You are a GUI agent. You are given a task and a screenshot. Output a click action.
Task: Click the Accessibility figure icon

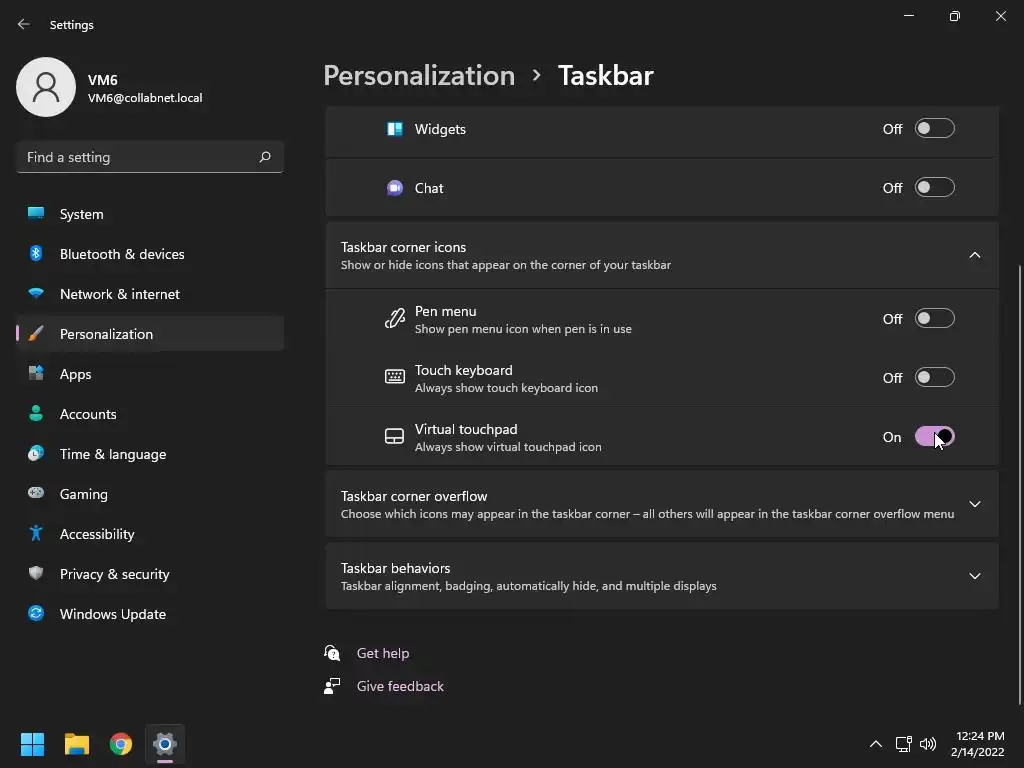tap(36, 534)
